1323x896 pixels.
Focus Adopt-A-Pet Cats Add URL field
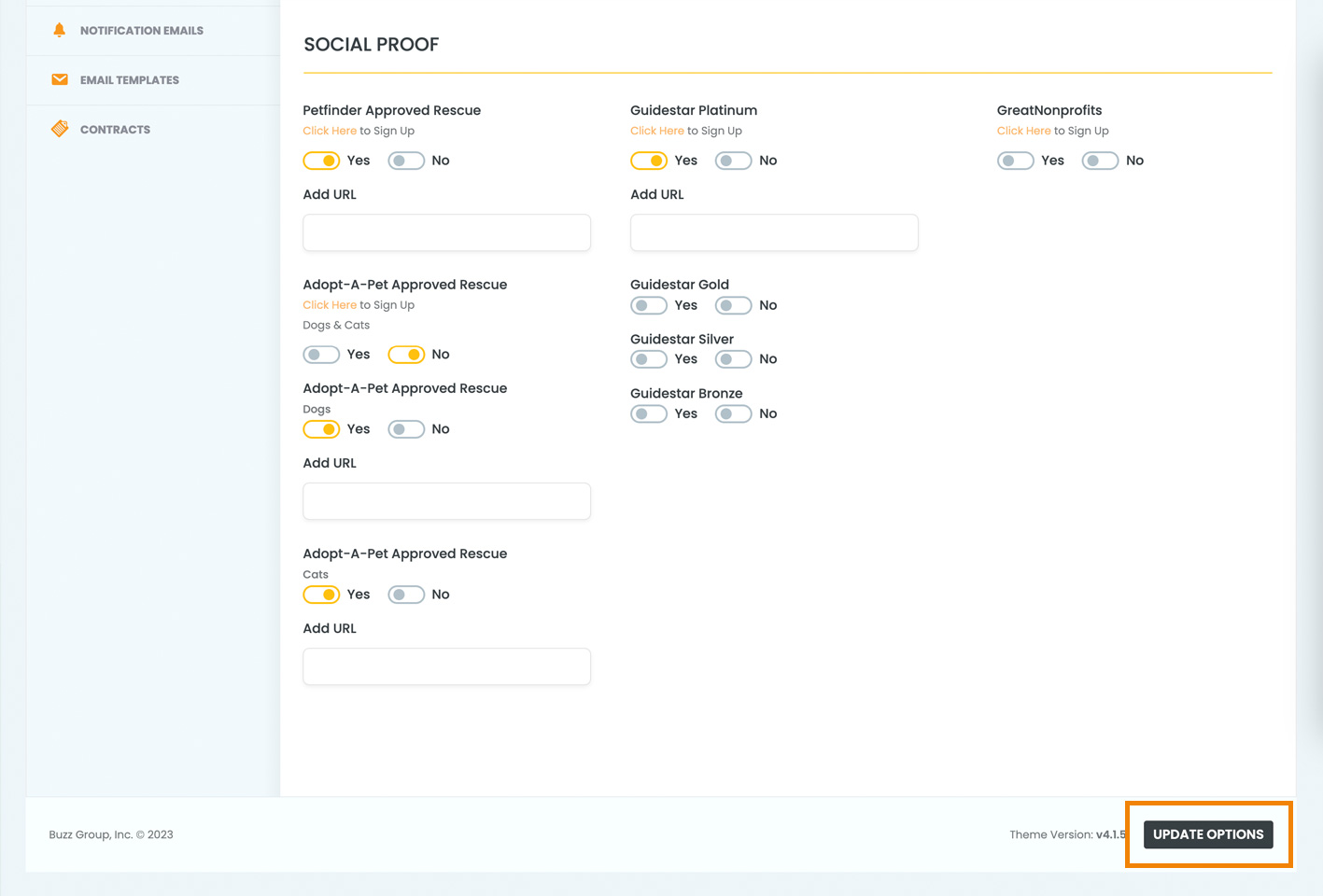(446, 666)
